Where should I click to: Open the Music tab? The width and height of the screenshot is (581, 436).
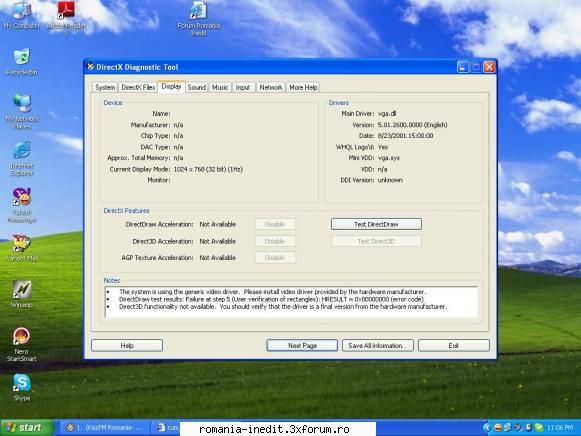point(220,87)
